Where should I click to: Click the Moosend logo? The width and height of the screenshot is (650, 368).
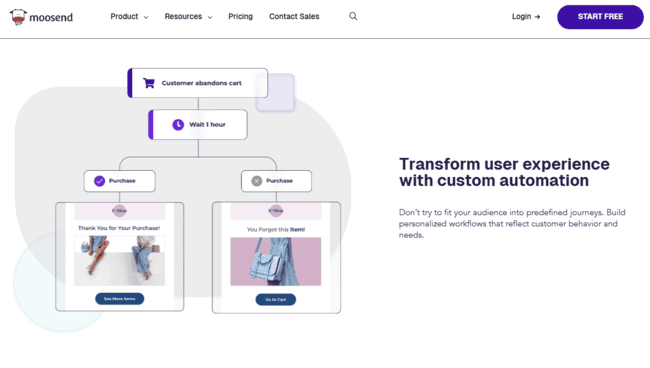pos(41,17)
